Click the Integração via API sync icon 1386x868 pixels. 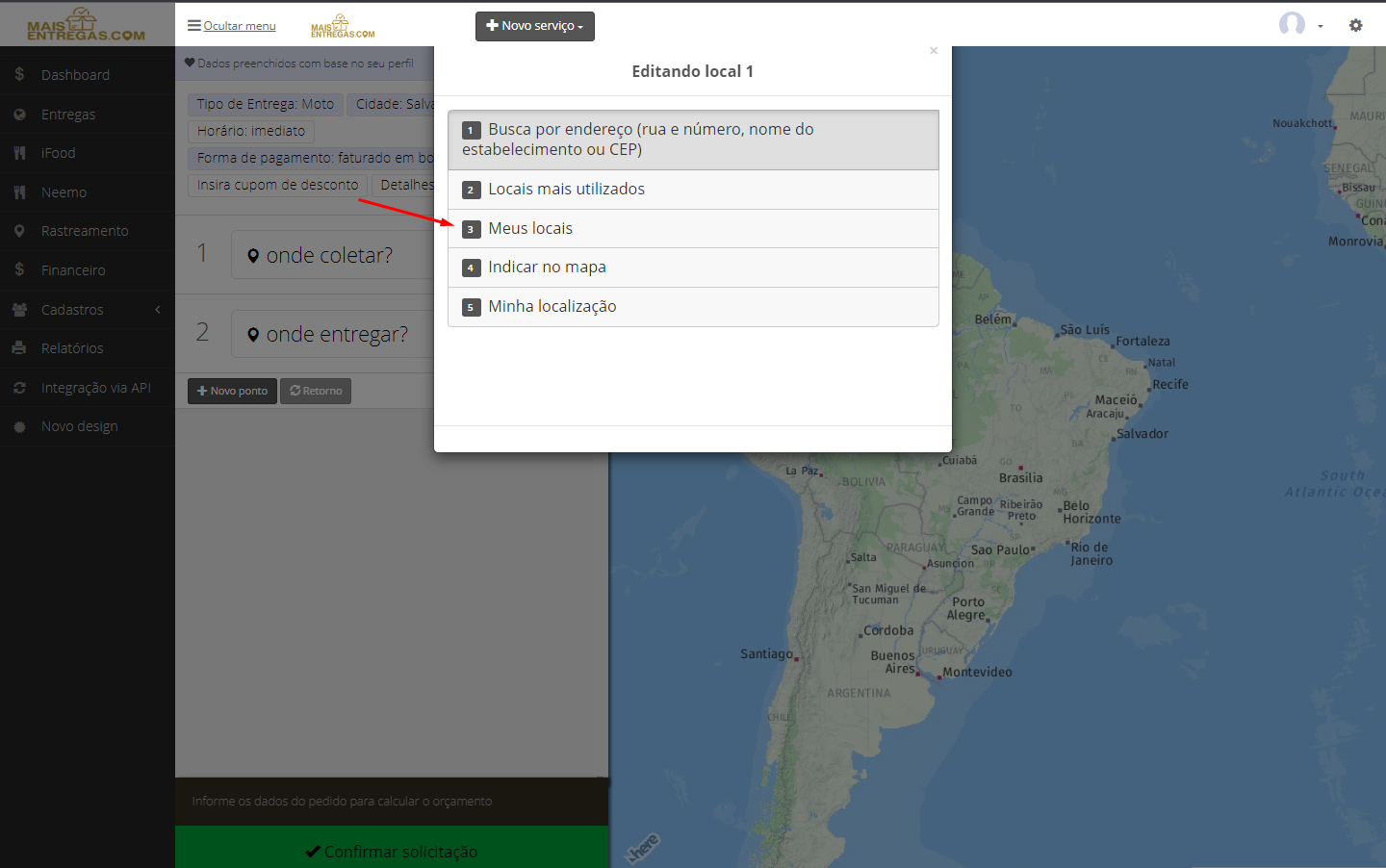coord(19,388)
